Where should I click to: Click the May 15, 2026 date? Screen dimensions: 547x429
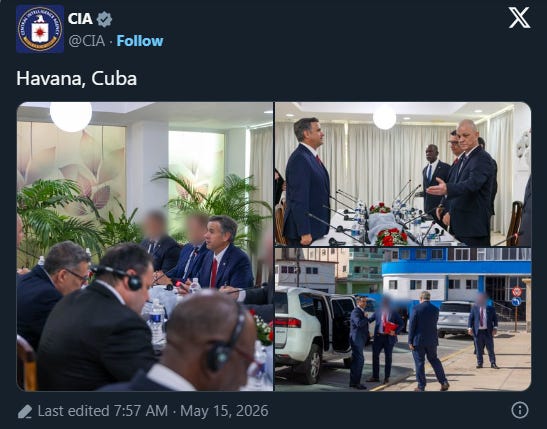224,411
